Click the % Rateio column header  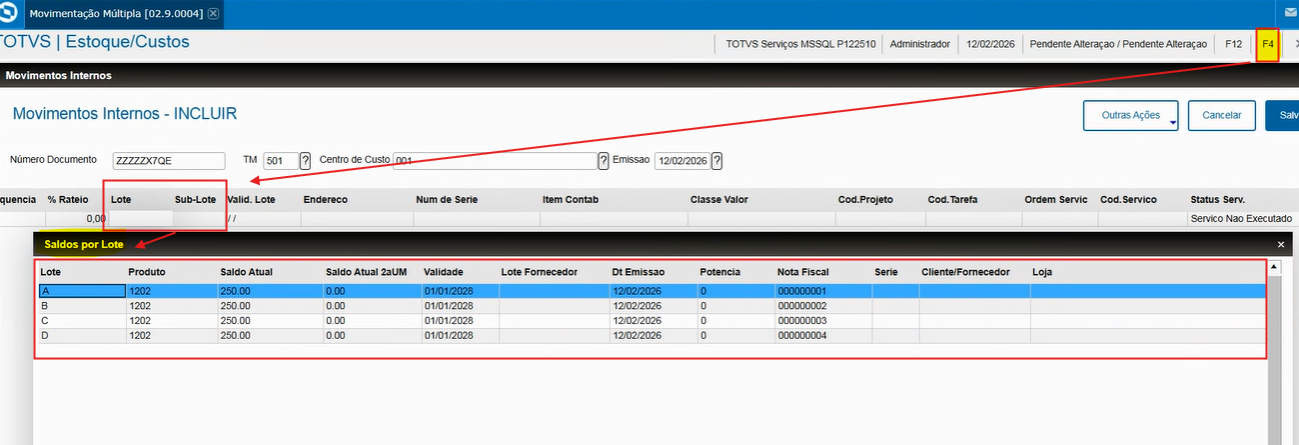[68, 200]
